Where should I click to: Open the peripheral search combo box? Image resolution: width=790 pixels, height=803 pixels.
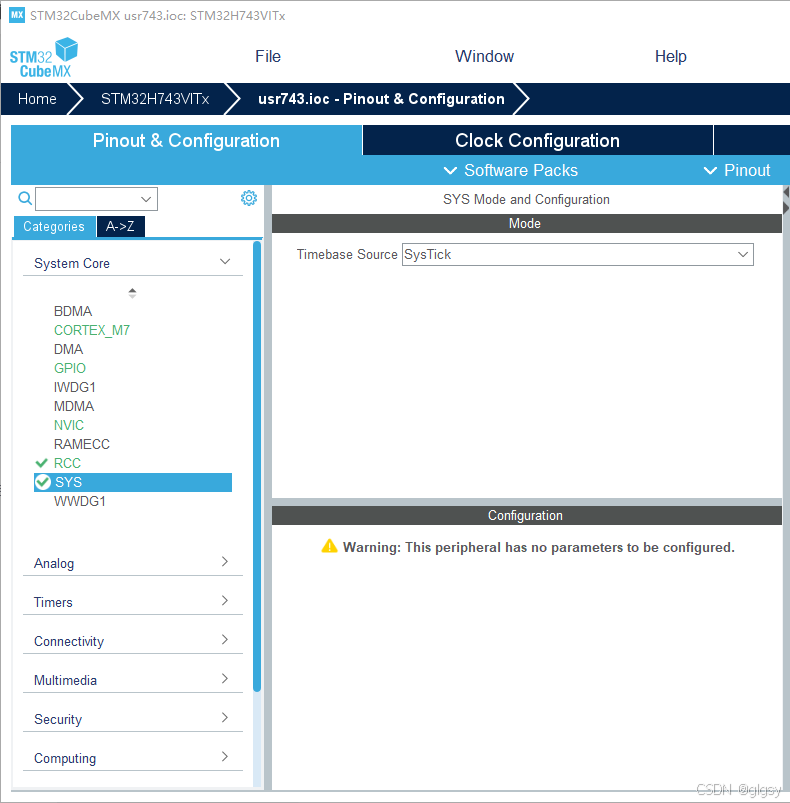[x=96, y=199]
